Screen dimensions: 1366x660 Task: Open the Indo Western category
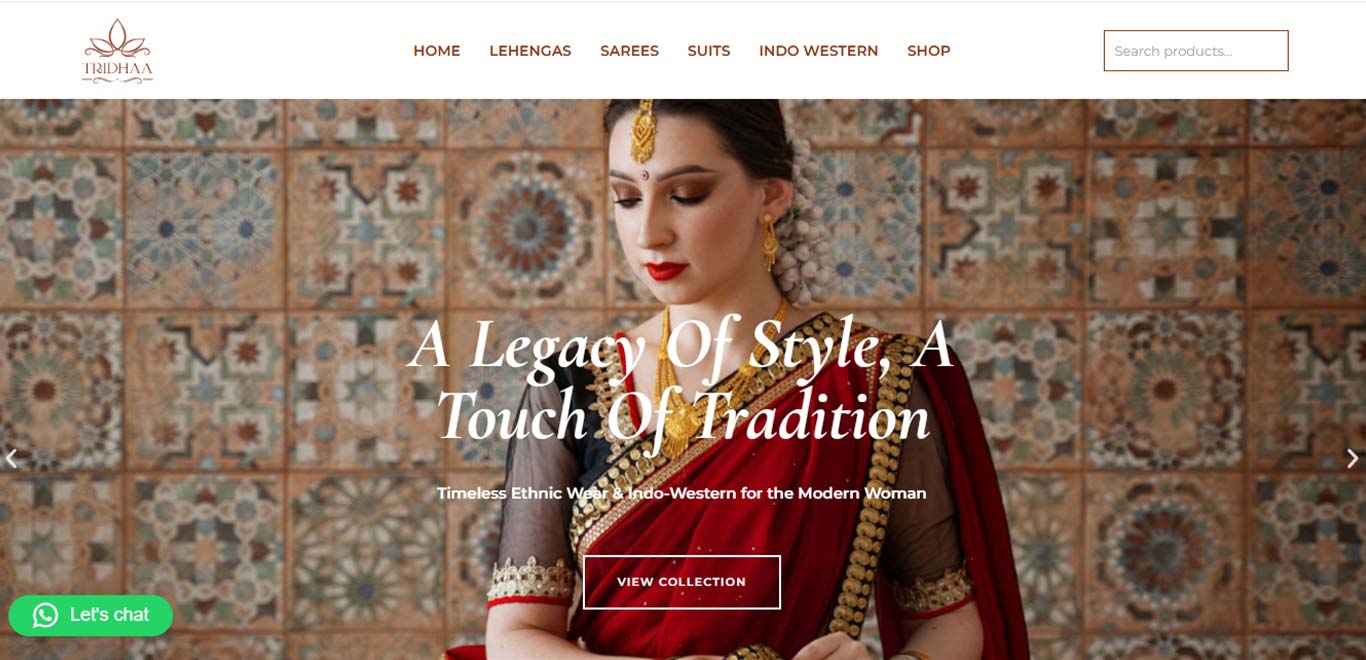point(818,51)
